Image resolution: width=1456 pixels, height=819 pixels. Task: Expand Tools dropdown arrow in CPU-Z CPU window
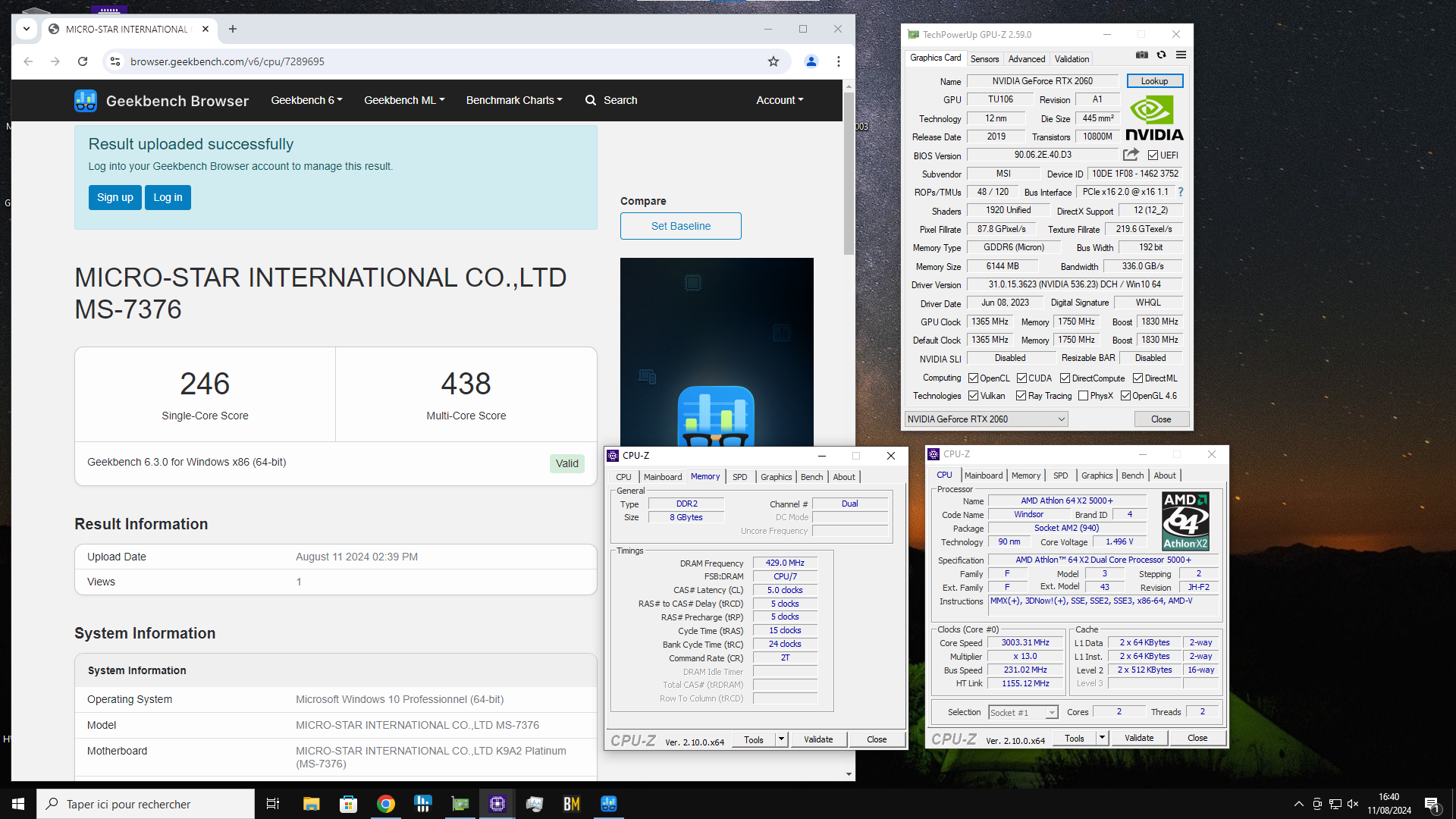[1102, 738]
